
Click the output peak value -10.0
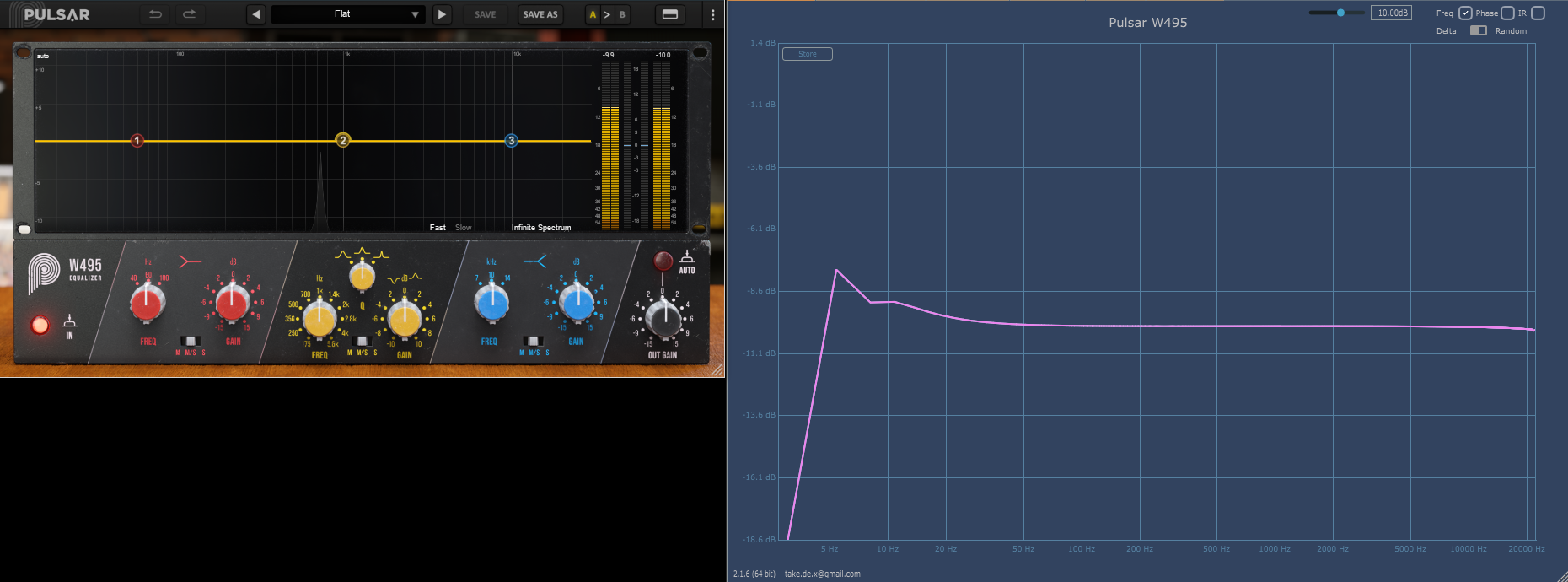coord(663,55)
